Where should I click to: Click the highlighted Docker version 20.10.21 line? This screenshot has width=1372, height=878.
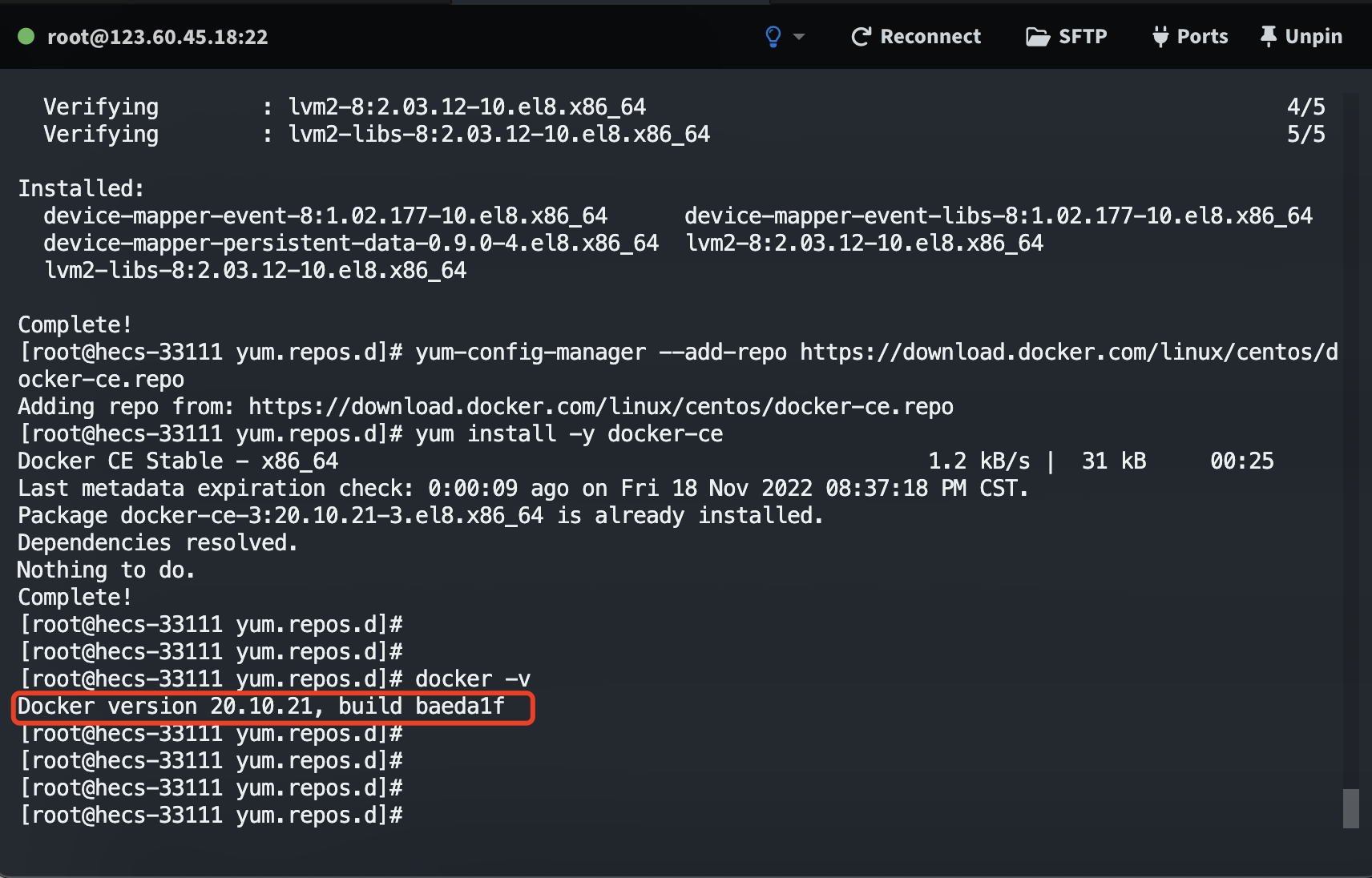click(261, 707)
